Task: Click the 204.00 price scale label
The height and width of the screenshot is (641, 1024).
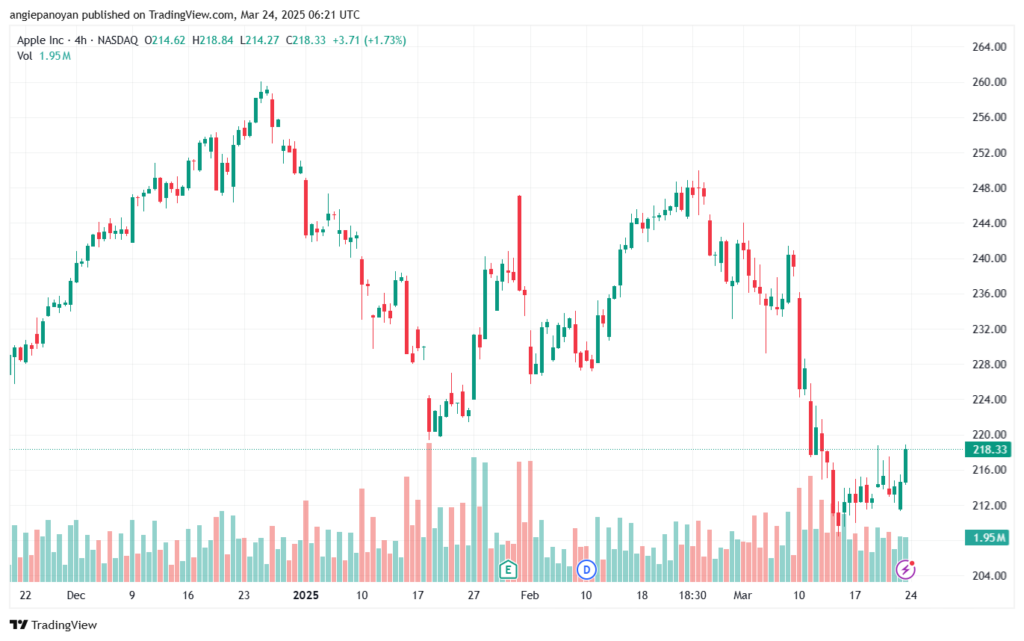Action: pos(989,576)
